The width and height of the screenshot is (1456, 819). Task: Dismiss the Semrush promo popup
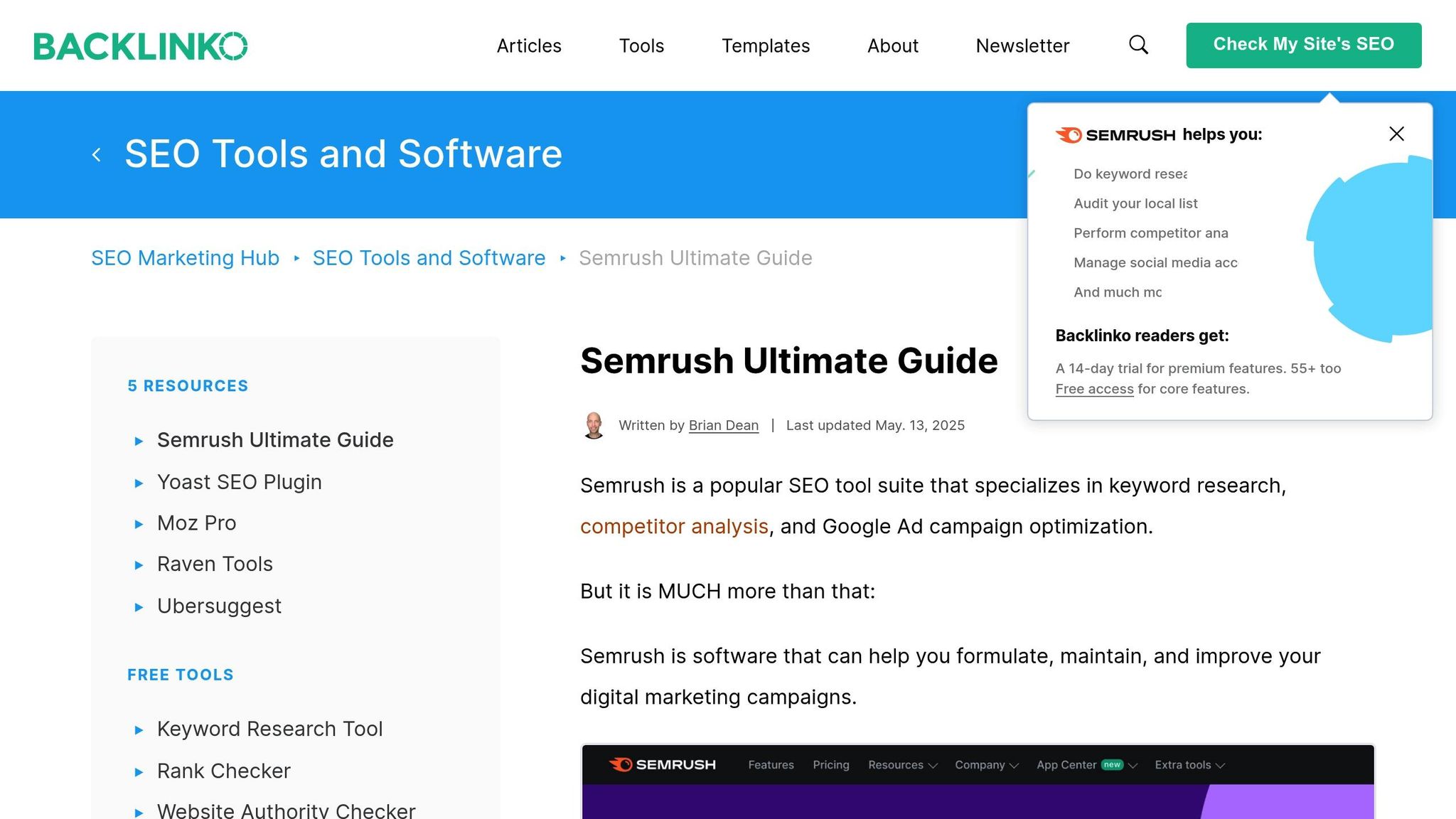pyautogui.click(x=1396, y=134)
